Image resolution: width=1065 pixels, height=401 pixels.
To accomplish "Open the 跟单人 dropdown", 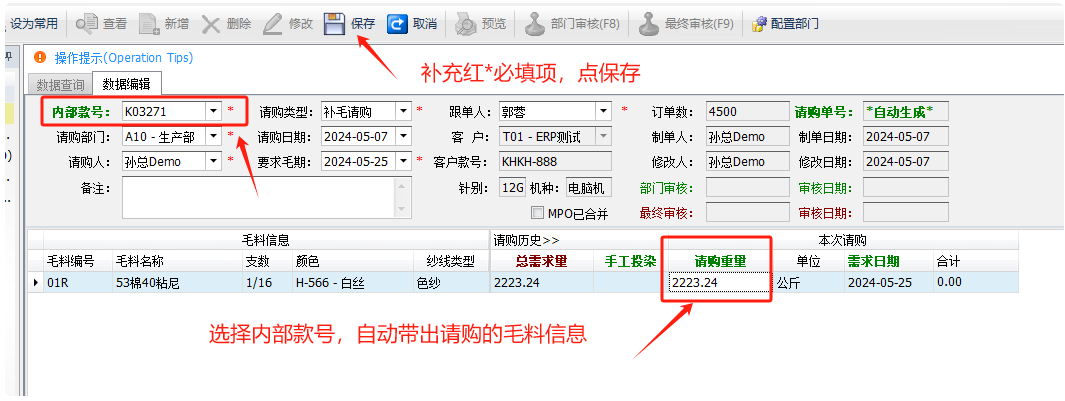I will [x=603, y=111].
